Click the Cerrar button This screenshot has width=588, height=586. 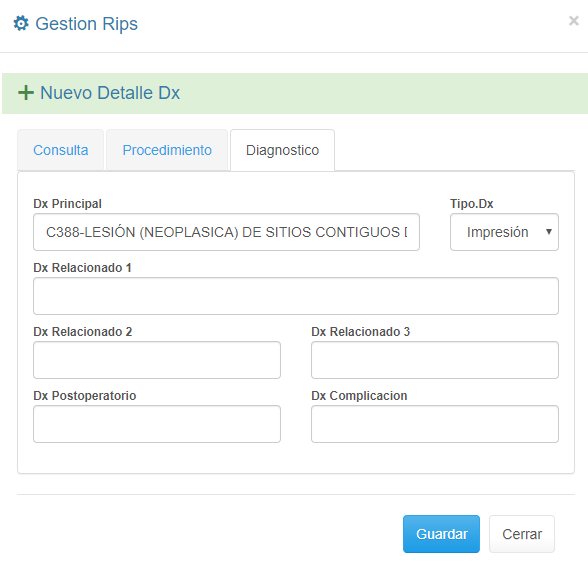tap(522, 534)
